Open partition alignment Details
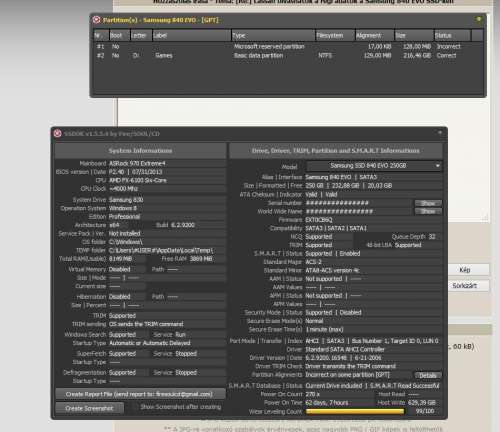The height and width of the screenshot is (432, 500). 428,375
